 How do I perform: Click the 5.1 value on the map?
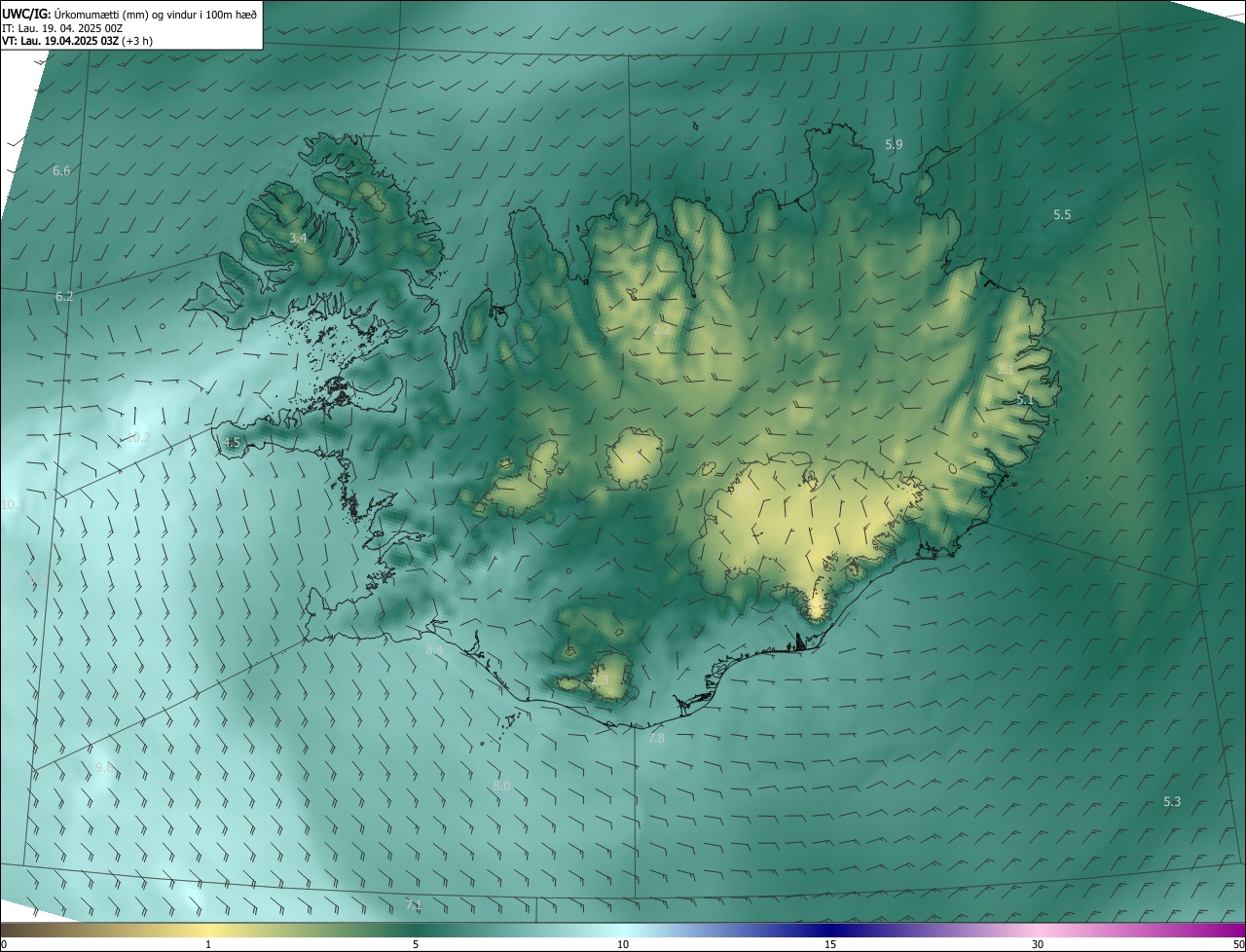click(1025, 400)
